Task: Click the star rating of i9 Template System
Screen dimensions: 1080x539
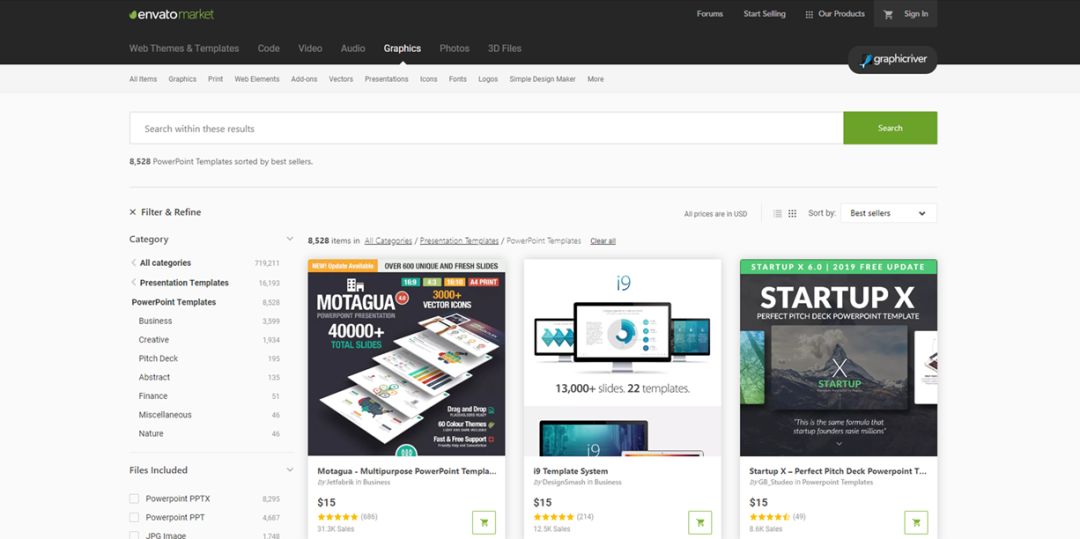Action: click(x=554, y=517)
